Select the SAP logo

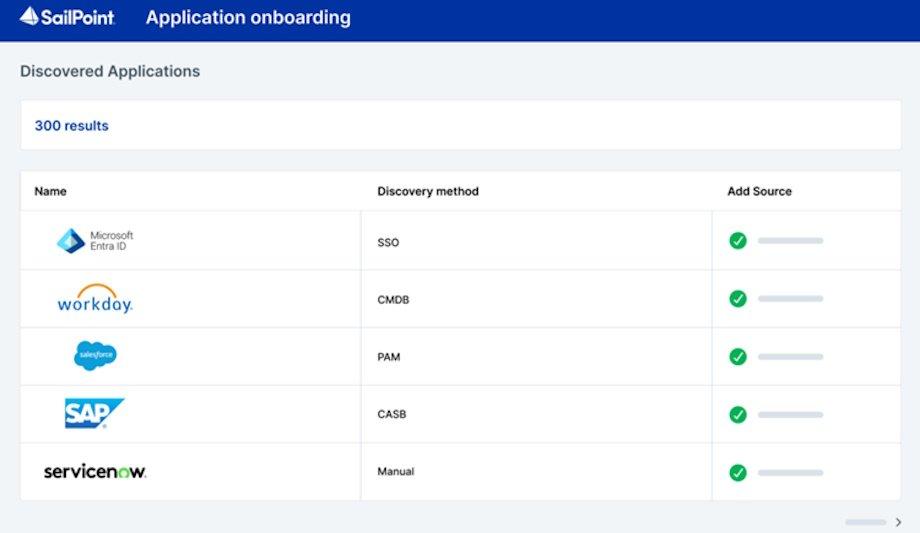click(x=94, y=413)
